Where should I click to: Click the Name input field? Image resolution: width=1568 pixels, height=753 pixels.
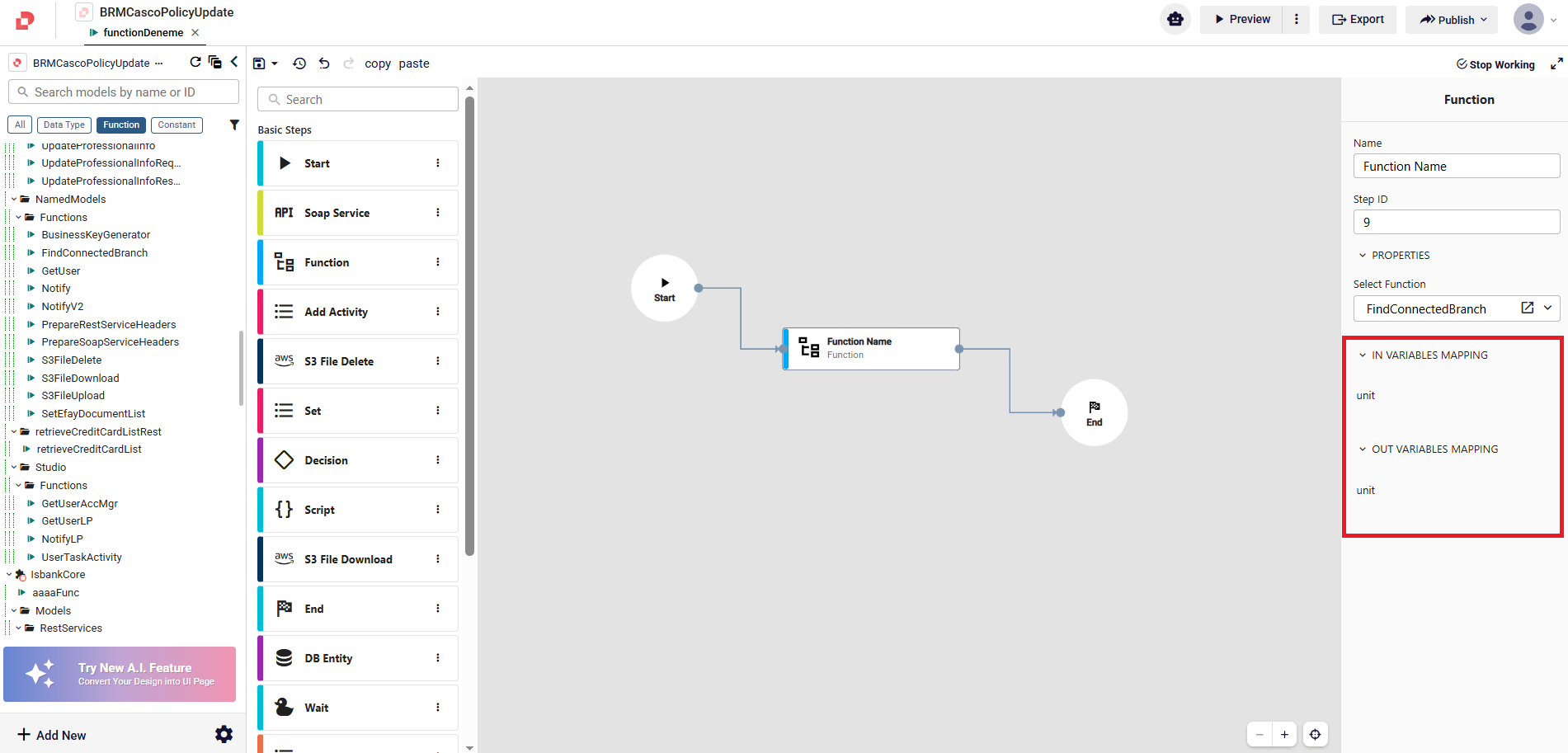1457,166
